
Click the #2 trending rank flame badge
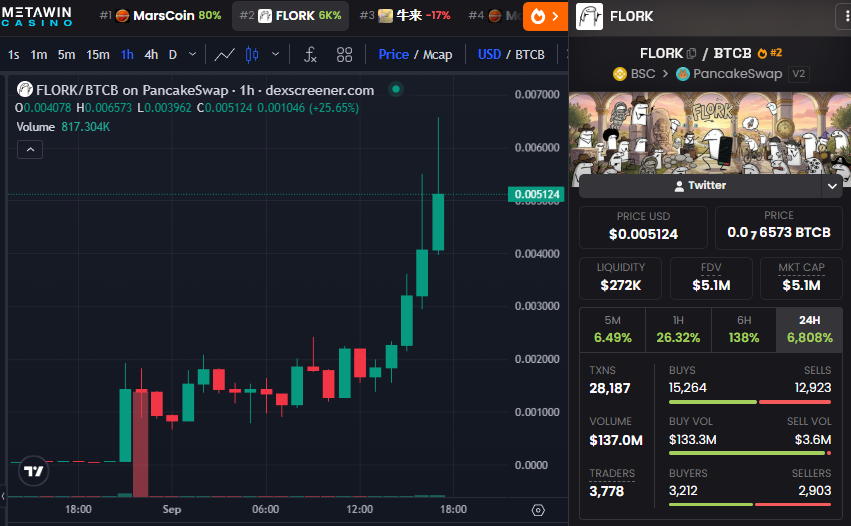(x=770, y=53)
